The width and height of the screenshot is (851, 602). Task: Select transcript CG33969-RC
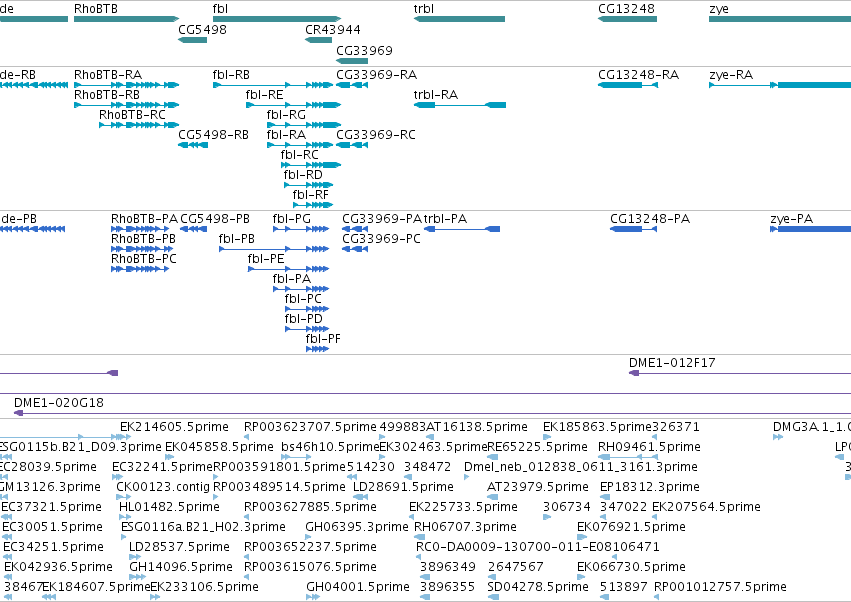point(352,145)
